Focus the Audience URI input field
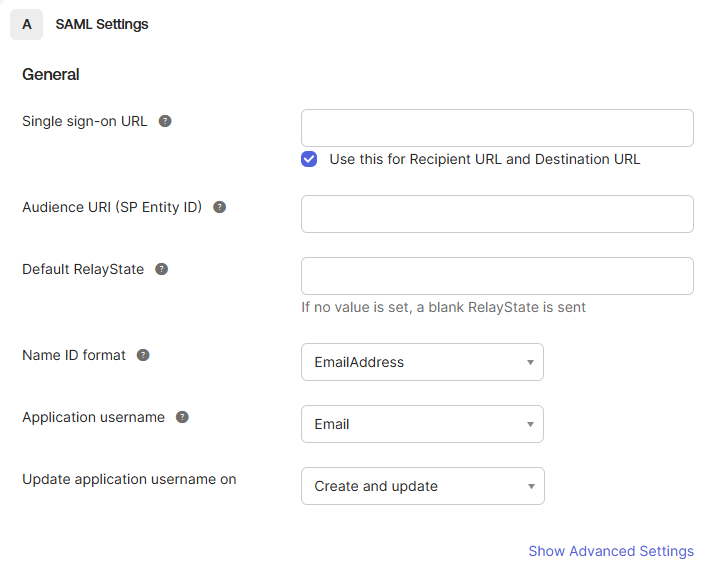 tap(497, 214)
